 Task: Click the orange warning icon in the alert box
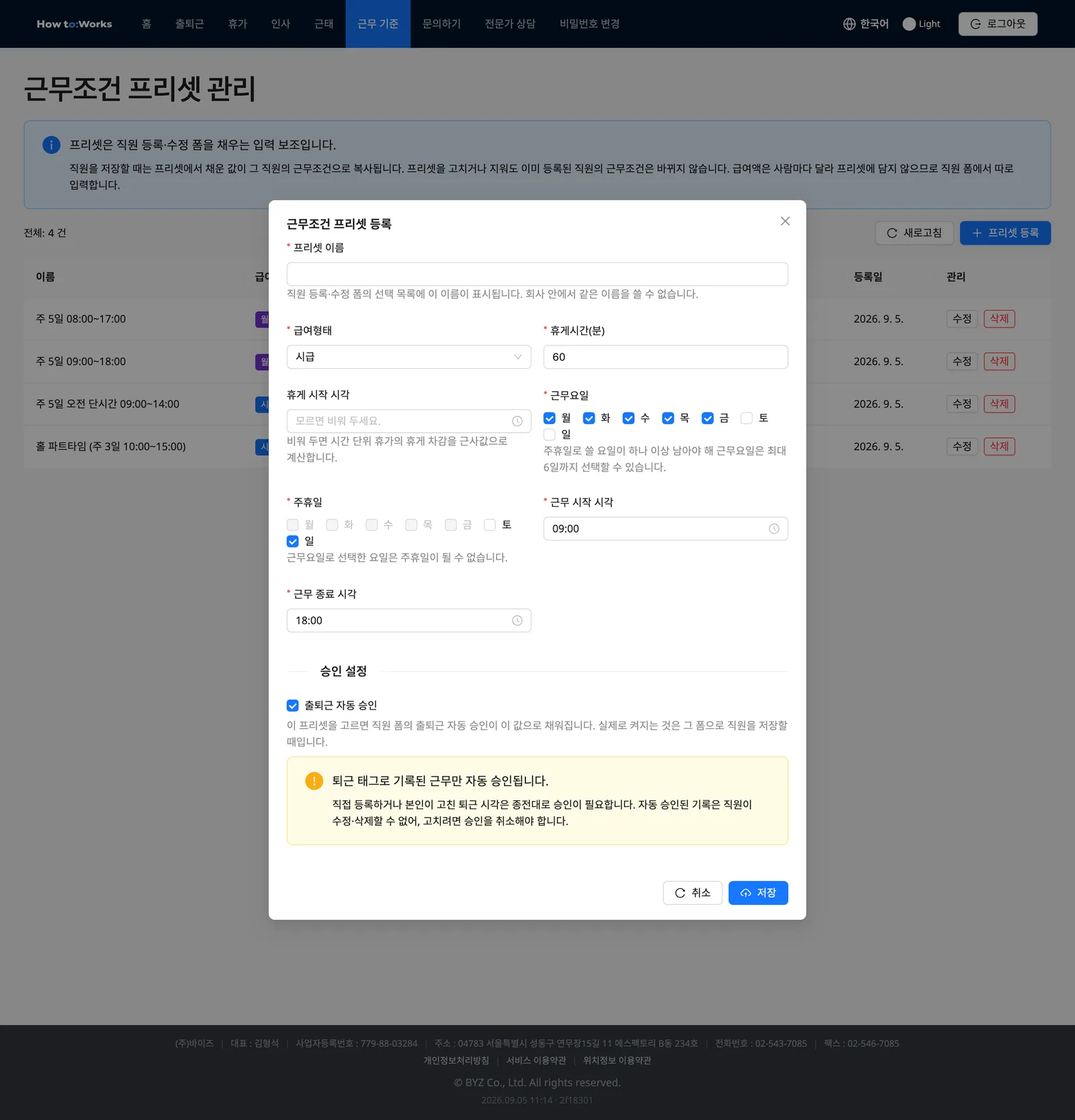point(314,781)
